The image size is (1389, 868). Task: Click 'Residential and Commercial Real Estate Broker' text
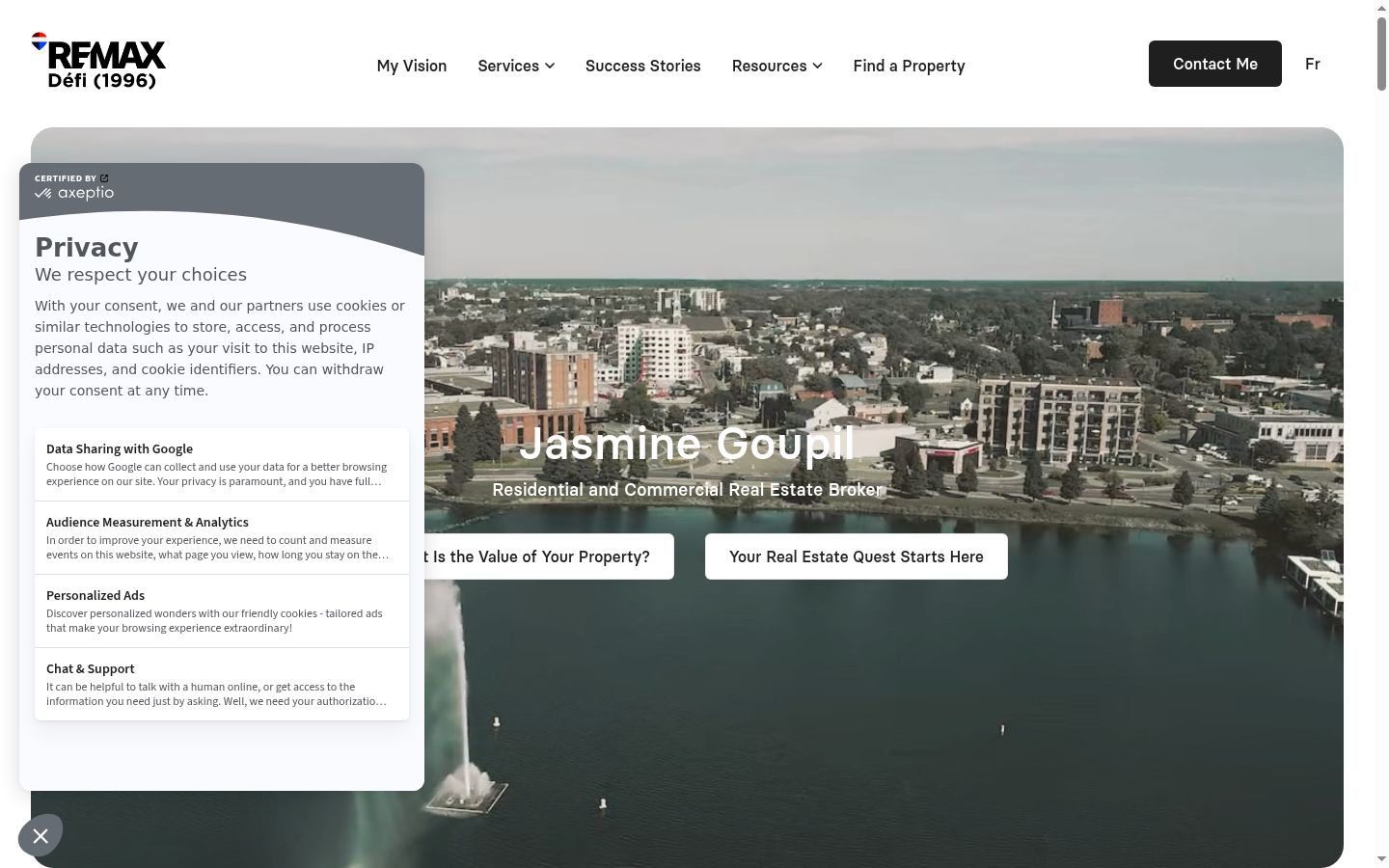tap(687, 490)
